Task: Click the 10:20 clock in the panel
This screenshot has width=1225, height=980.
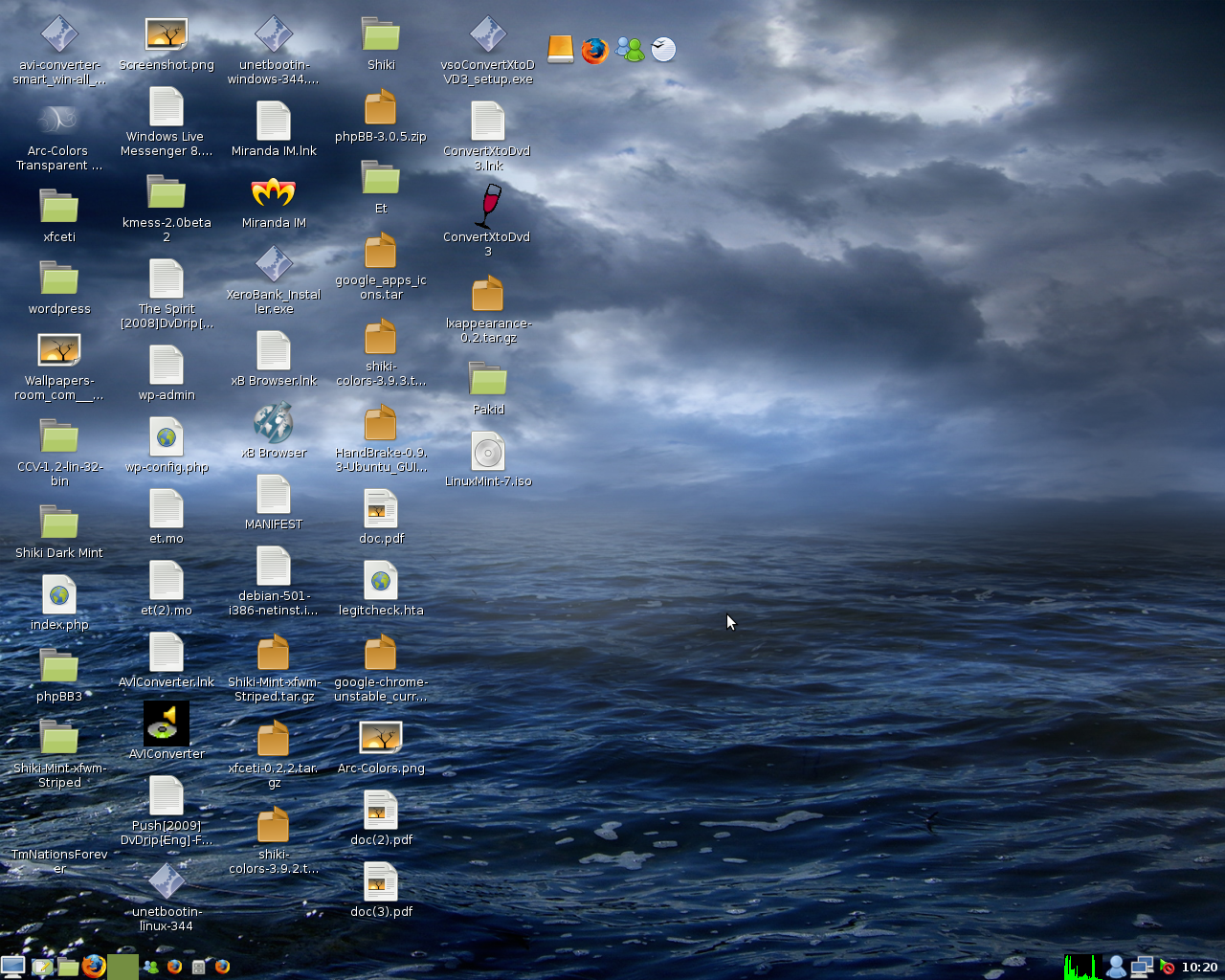Action: [x=1200, y=968]
